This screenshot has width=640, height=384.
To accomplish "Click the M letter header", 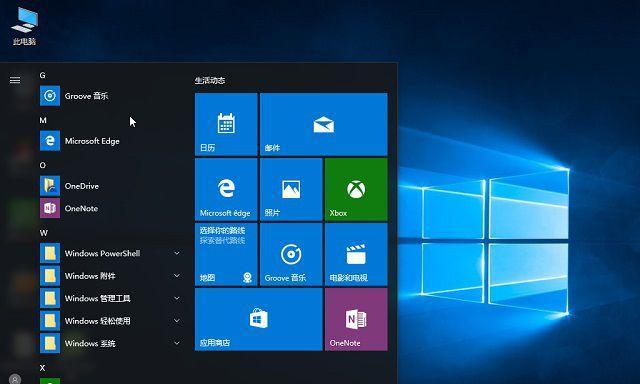I will pyautogui.click(x=43, y=120).
